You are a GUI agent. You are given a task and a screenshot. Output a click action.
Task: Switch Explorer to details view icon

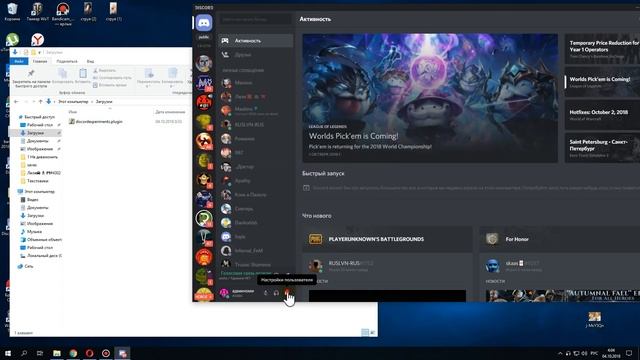(x=365, y=333)
